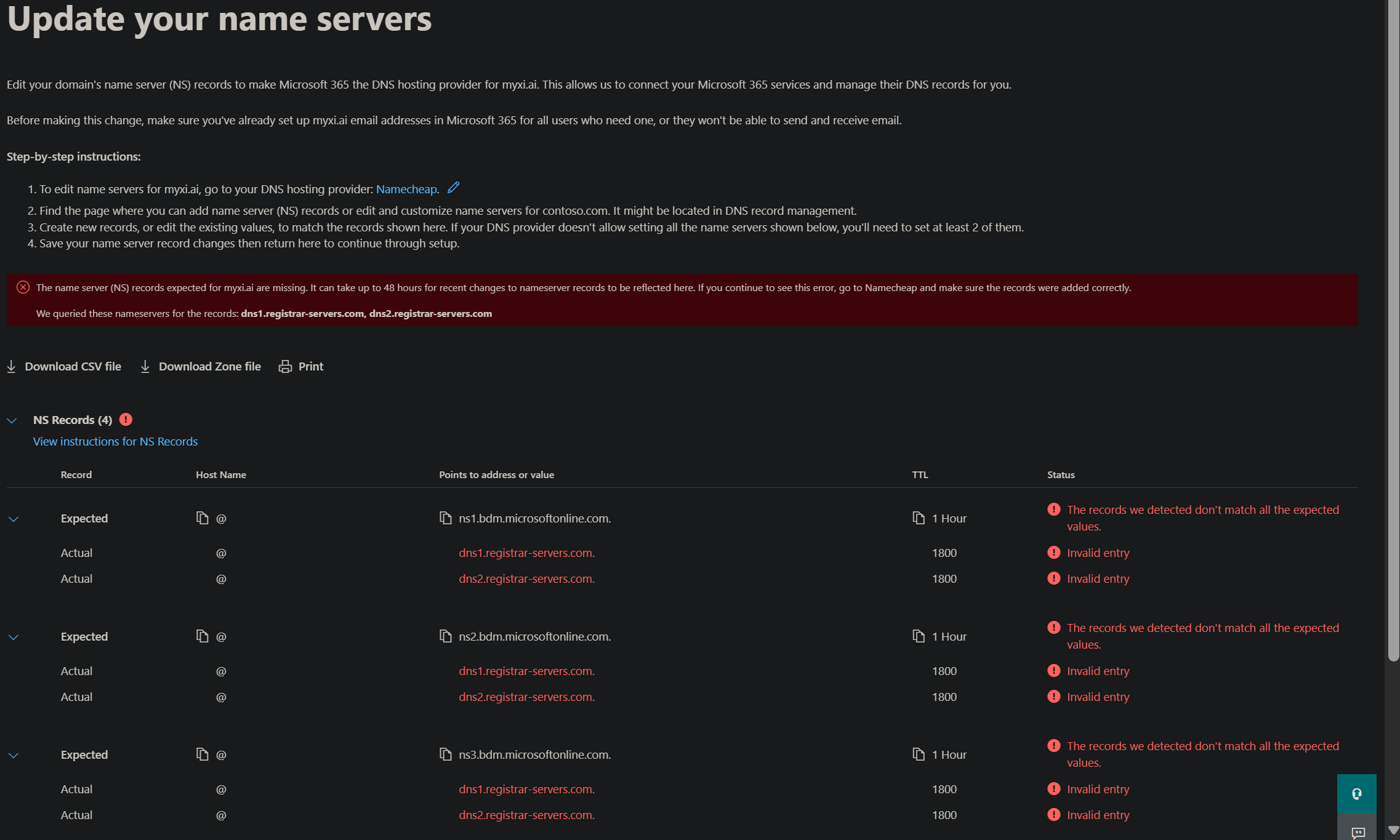Copy ns2.bdm.microsoftonline.com value
The width and height of the screenshot is (1400, 840).
click(x=445, y=636)
